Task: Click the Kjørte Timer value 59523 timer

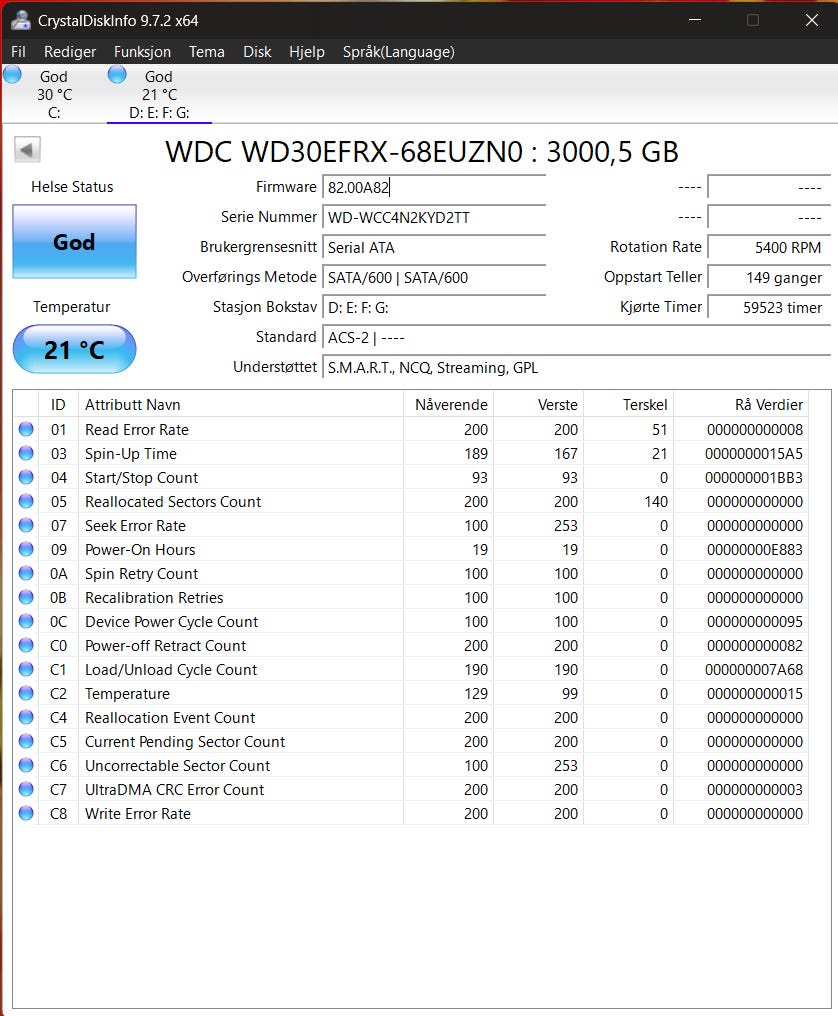Action: coord(769,307)
